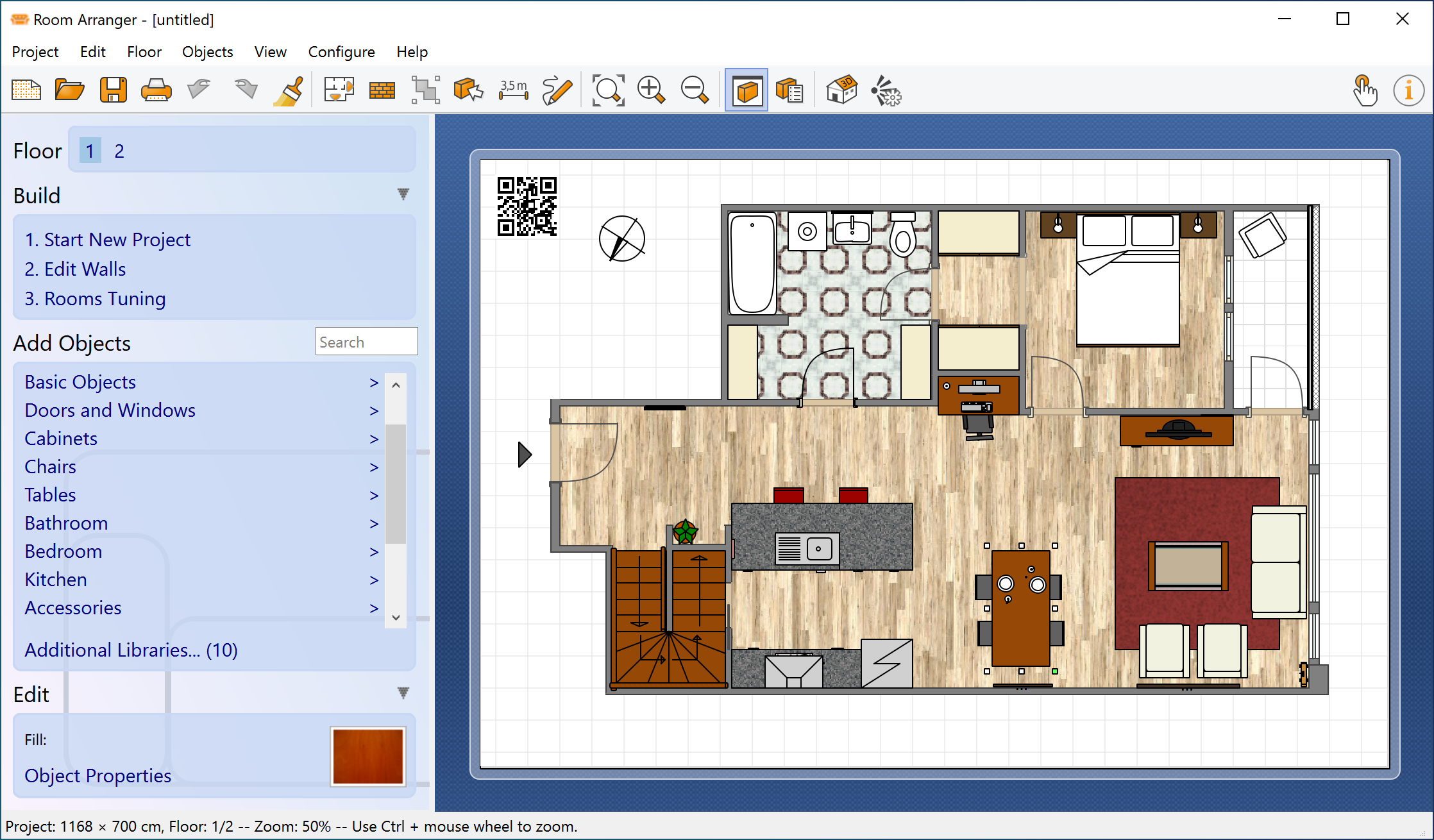The image size is (1434, 840).
Task: Select the Save project toolbar icon
Action: click(x=113, y=90)
